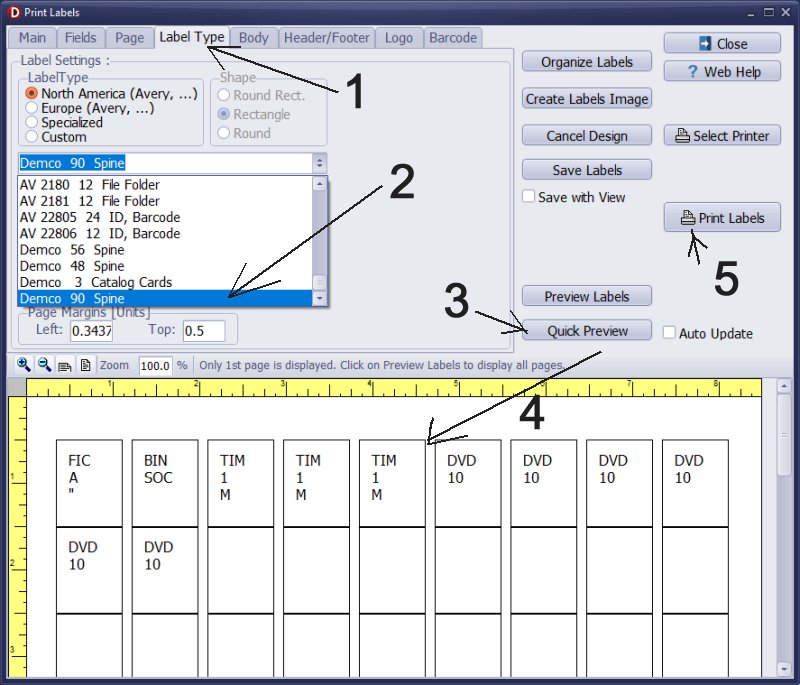
Task: Run Quick Preview
Action: click(x=587, y=331)
